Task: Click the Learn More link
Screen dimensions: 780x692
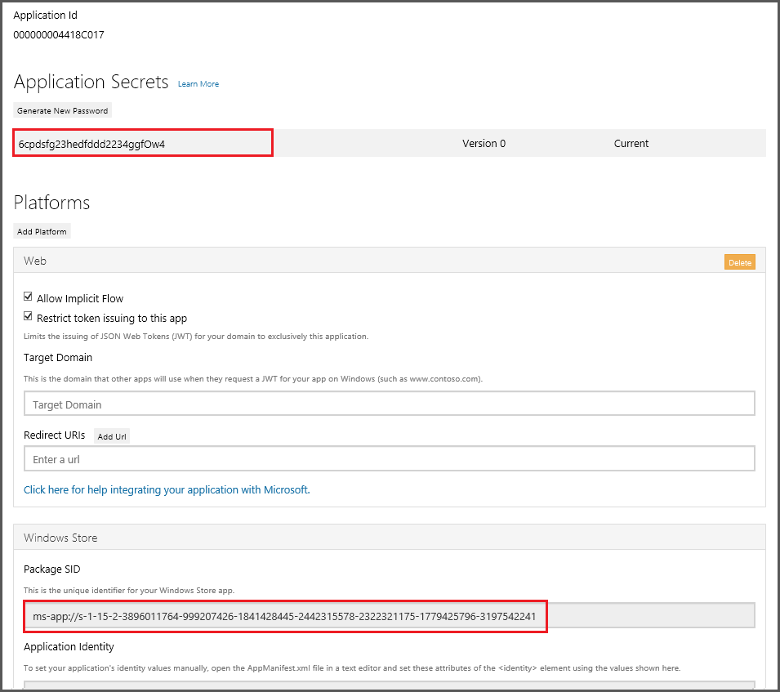Action: point(198,84)
